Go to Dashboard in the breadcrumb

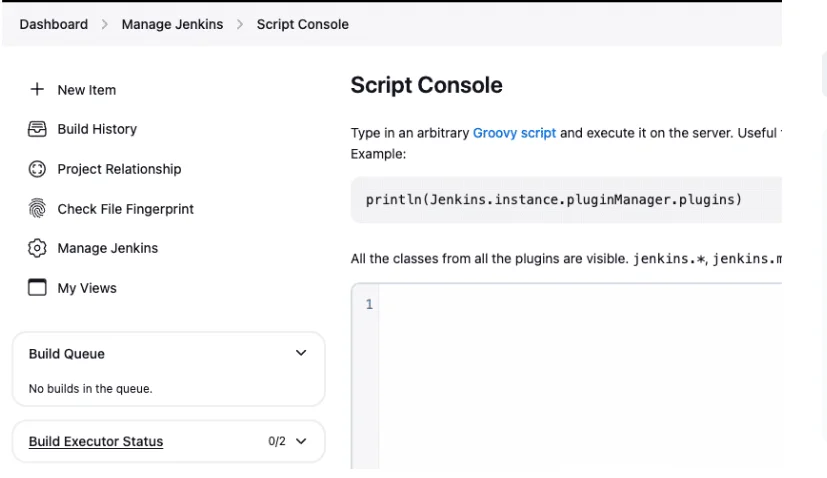56,24
